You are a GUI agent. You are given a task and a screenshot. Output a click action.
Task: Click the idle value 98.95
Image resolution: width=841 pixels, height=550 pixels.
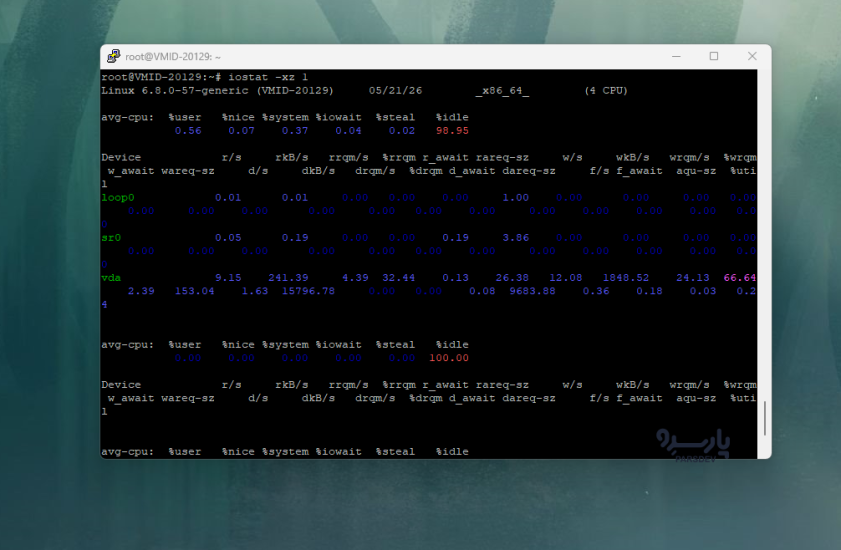pyautogui.click(x=452, y=130)
